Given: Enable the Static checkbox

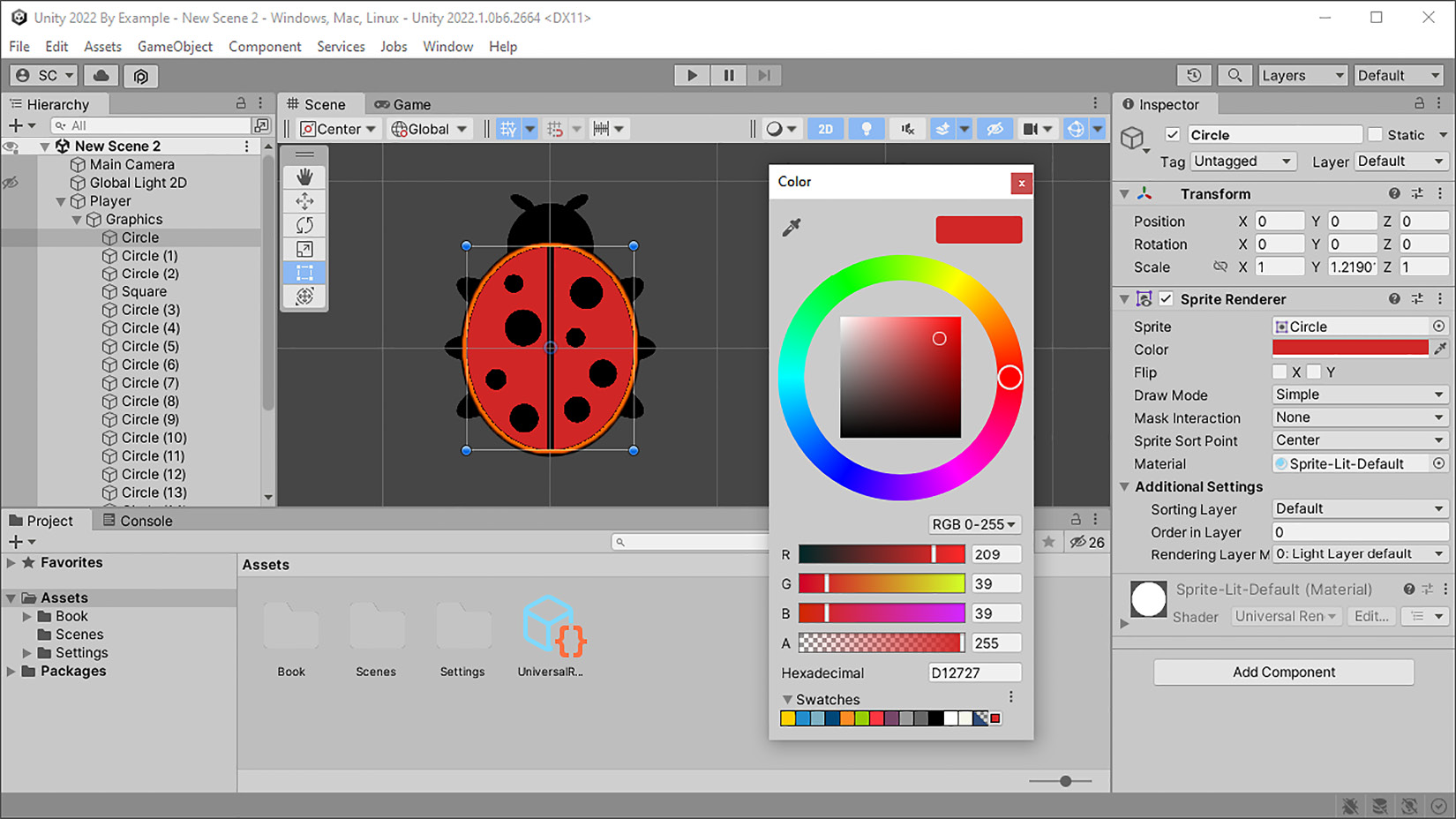Looking at the screenshot, I should pos(1375,134).
